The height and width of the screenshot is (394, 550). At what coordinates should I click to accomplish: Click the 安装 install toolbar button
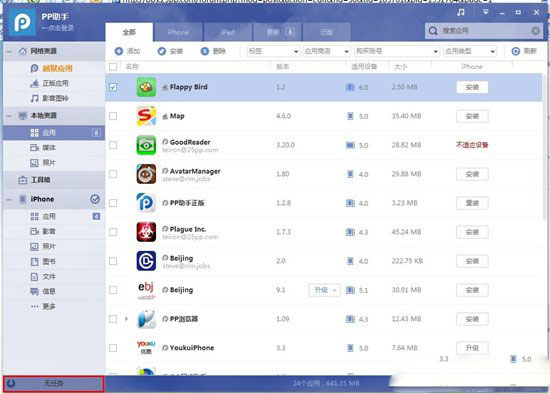click(170, 51)
